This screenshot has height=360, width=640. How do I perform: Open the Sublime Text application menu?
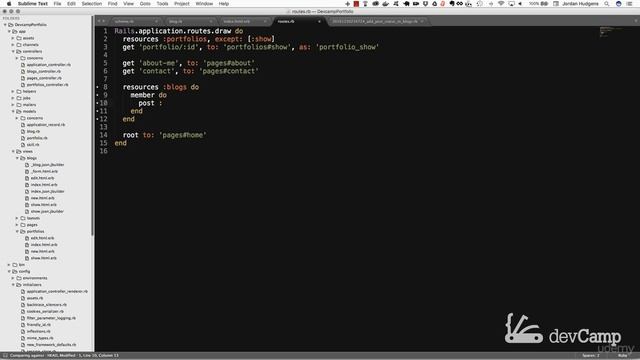tap(33, 4)
